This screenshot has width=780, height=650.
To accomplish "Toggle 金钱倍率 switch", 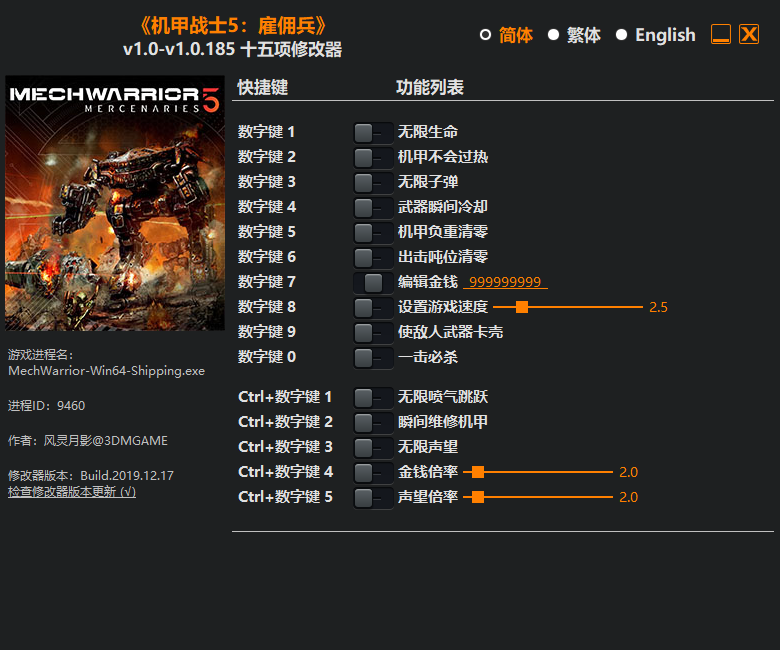I will coord(373,472).
